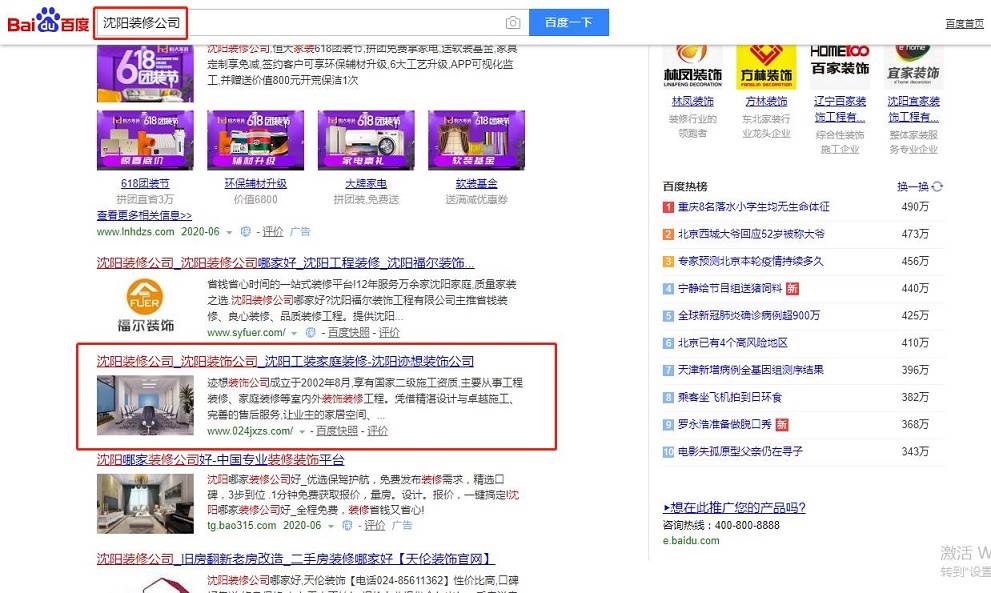This screenshot has height=593, width=991.
Task: Open hot topic 全球新冠肺炎确诊病例超900万
Action: click(x=749, y=315)
